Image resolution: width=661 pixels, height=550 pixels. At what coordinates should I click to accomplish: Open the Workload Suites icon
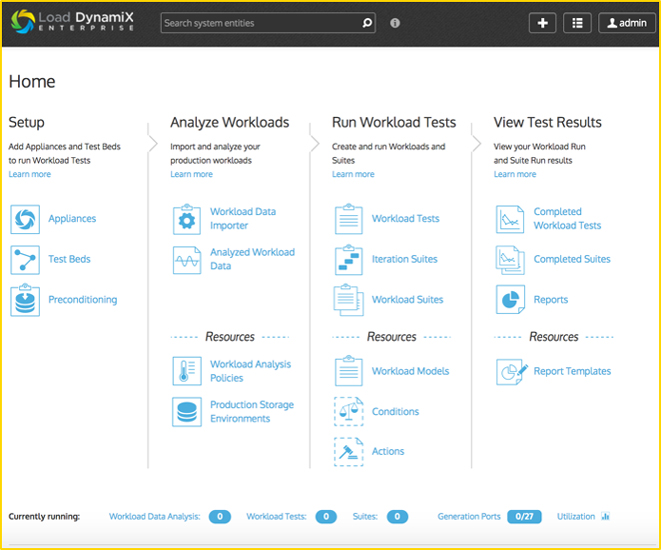349,300
